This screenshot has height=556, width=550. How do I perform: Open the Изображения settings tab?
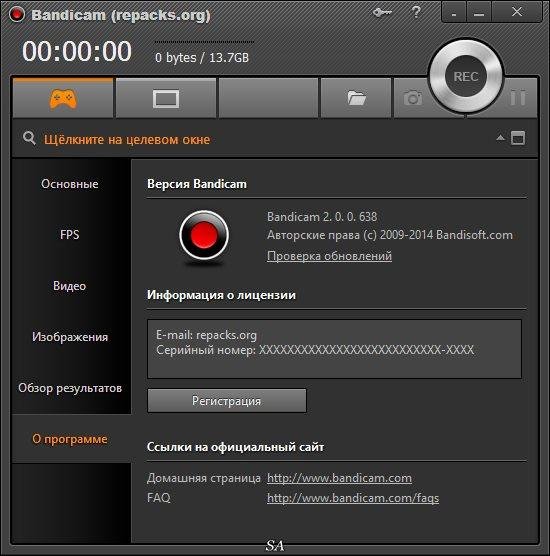pyautogui.click(x=70, y=337)
